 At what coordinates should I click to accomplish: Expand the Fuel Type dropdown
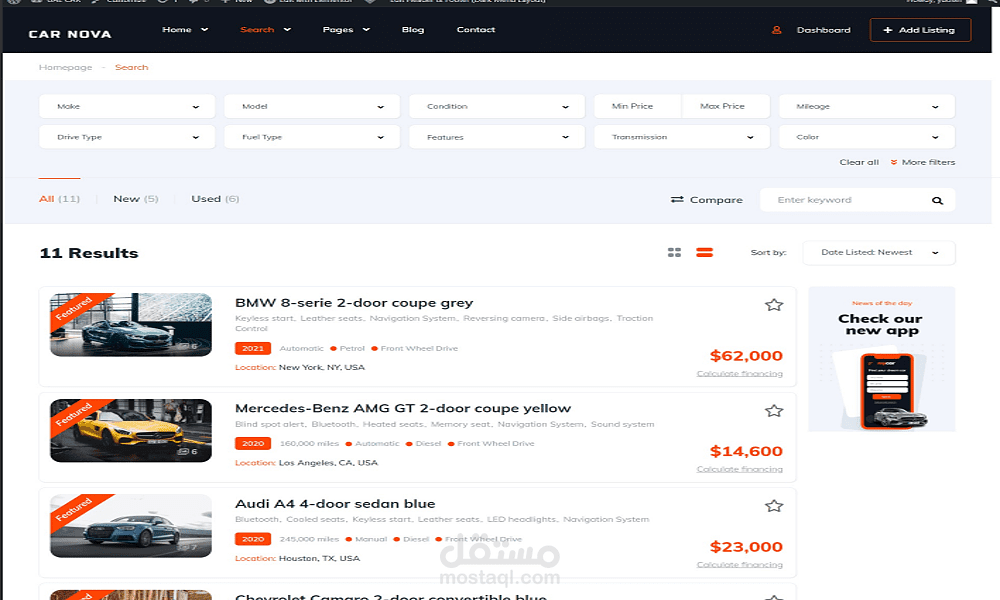point(312,137)
